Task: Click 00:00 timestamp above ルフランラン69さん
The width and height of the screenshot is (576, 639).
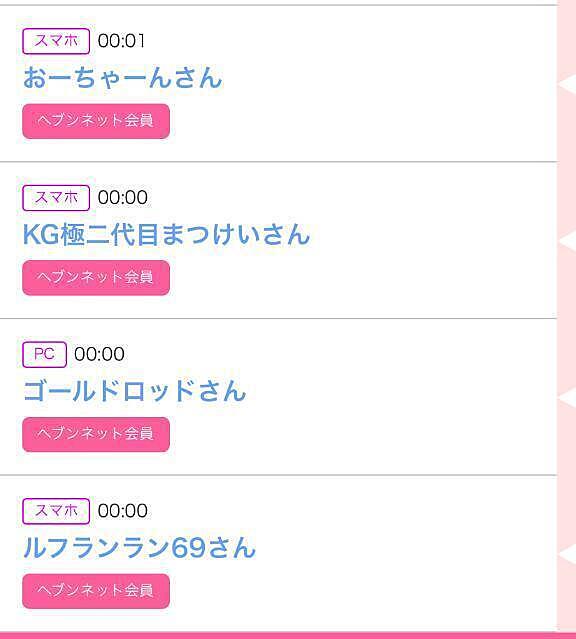Action: point(123,511)
